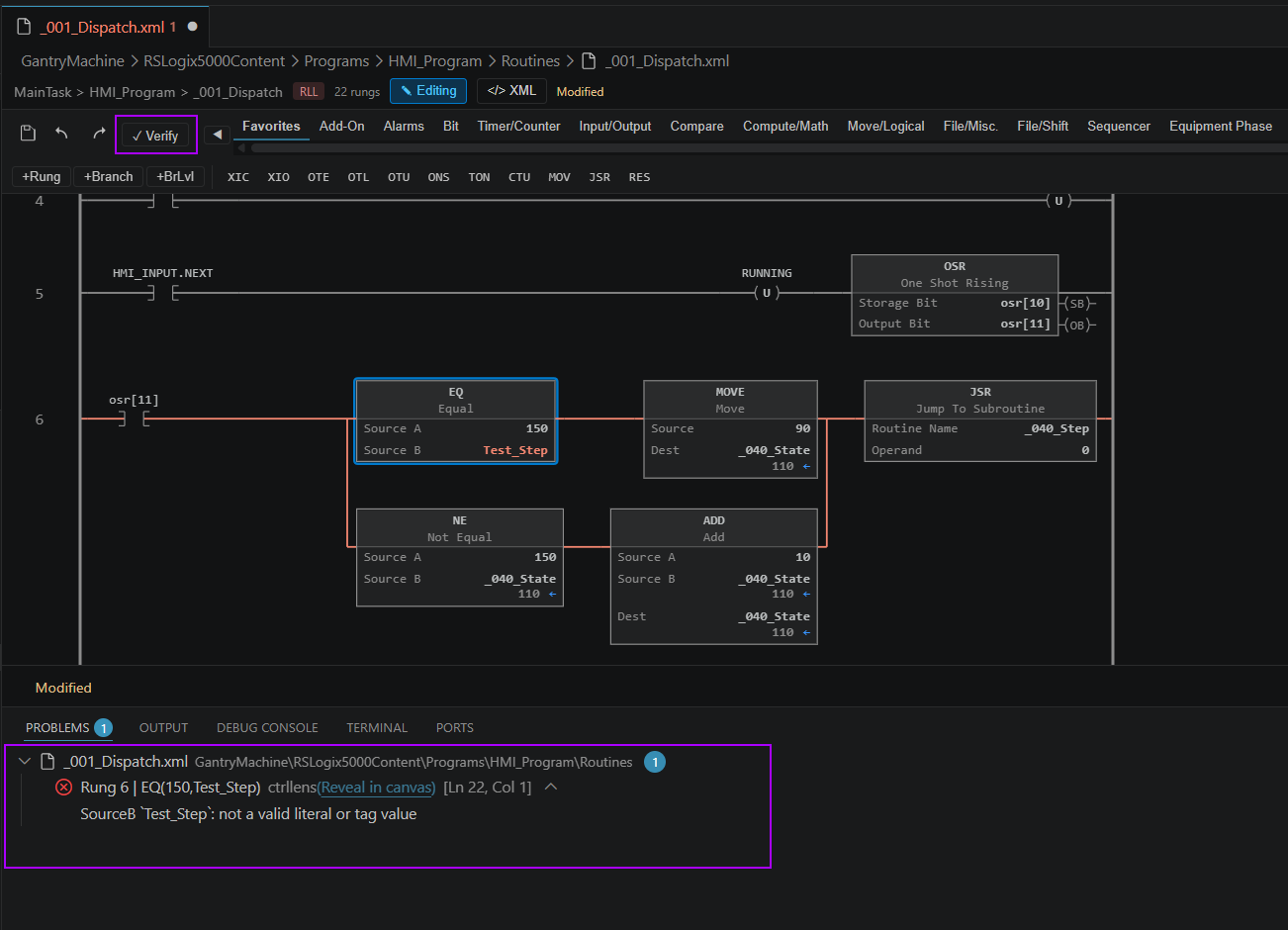Screen dimensions: 1288x930
Task: Collapse the Rung 6 error details chevron
Action: click(551, 787)
